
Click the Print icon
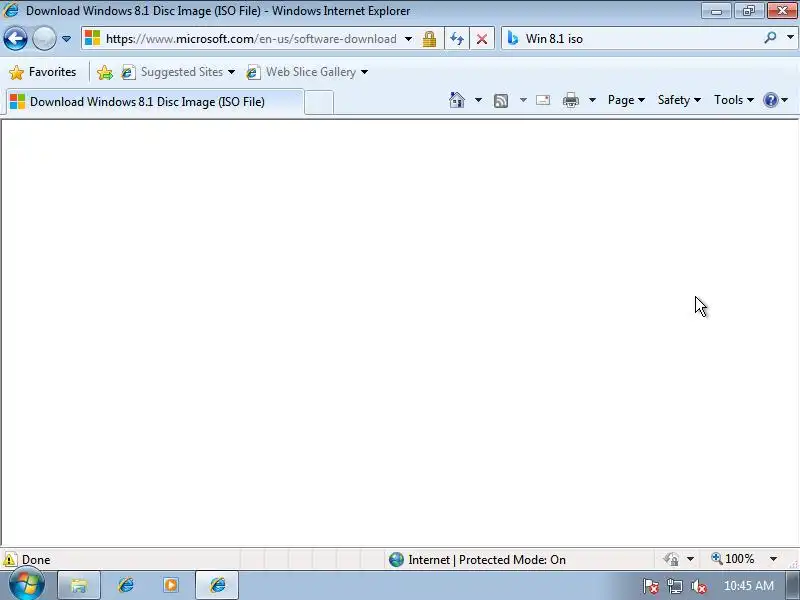[x=570, y=100]
